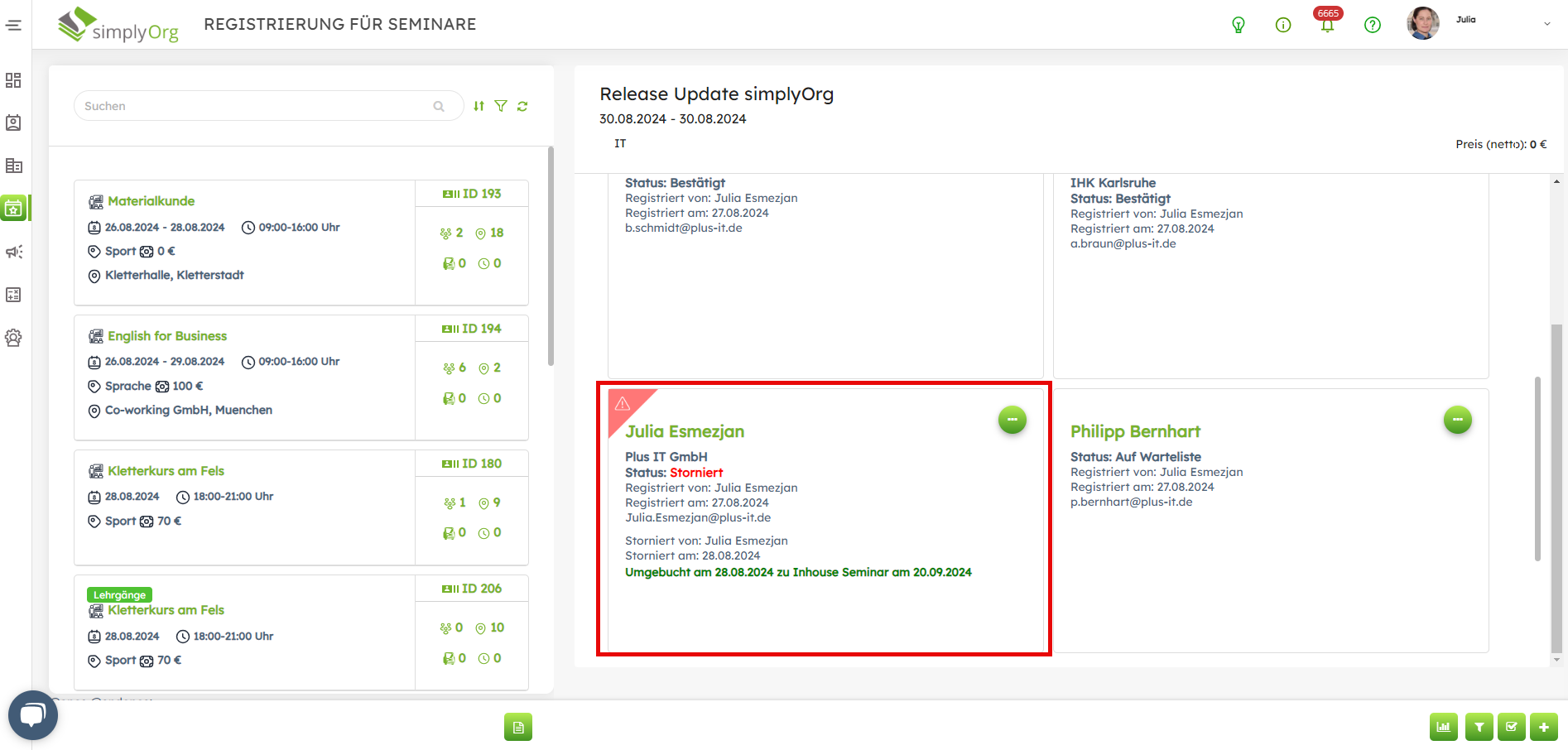Click the lightbulb tips icon in header
The width and height of the screenshot is (1568, 750).
pyautogui.click(x=1239, y=25)
